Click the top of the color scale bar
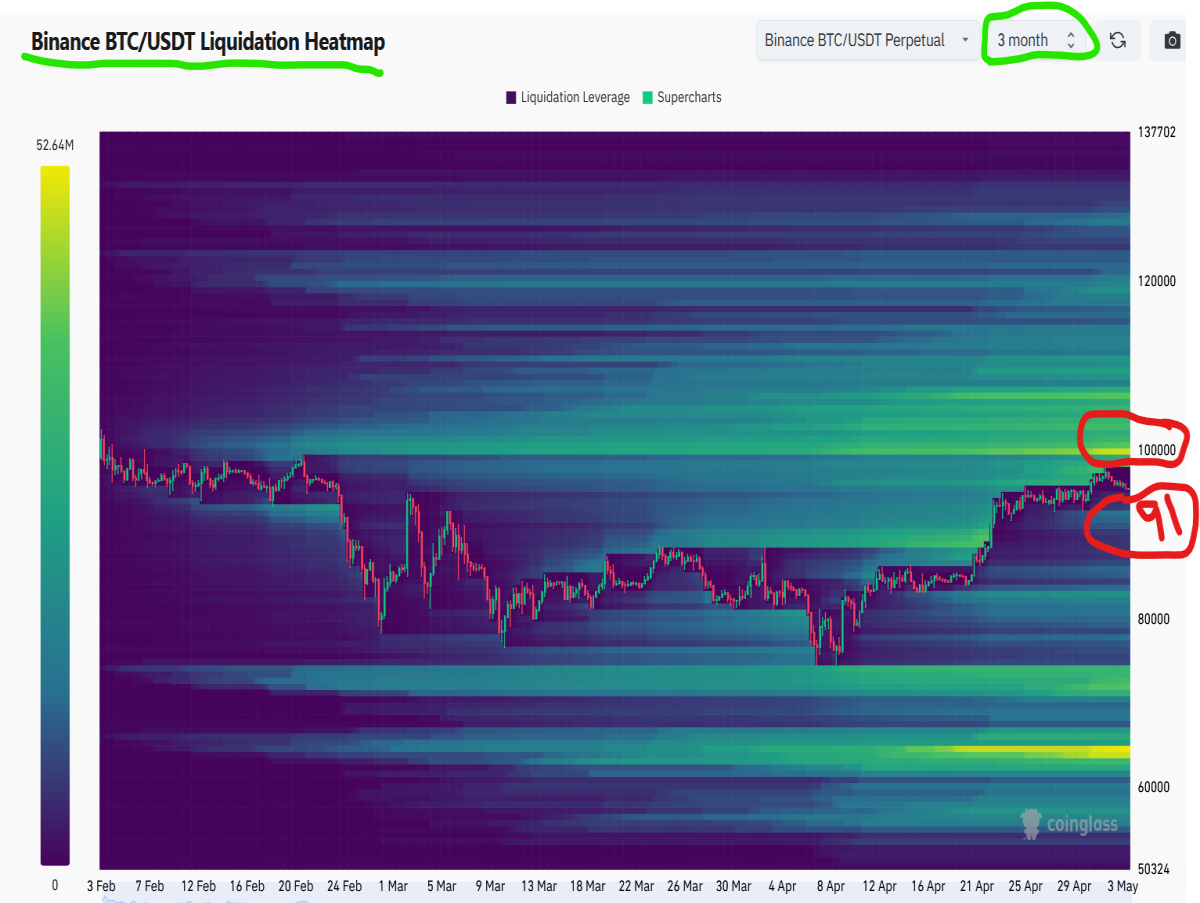The image size is (1200, 903). 55,172
